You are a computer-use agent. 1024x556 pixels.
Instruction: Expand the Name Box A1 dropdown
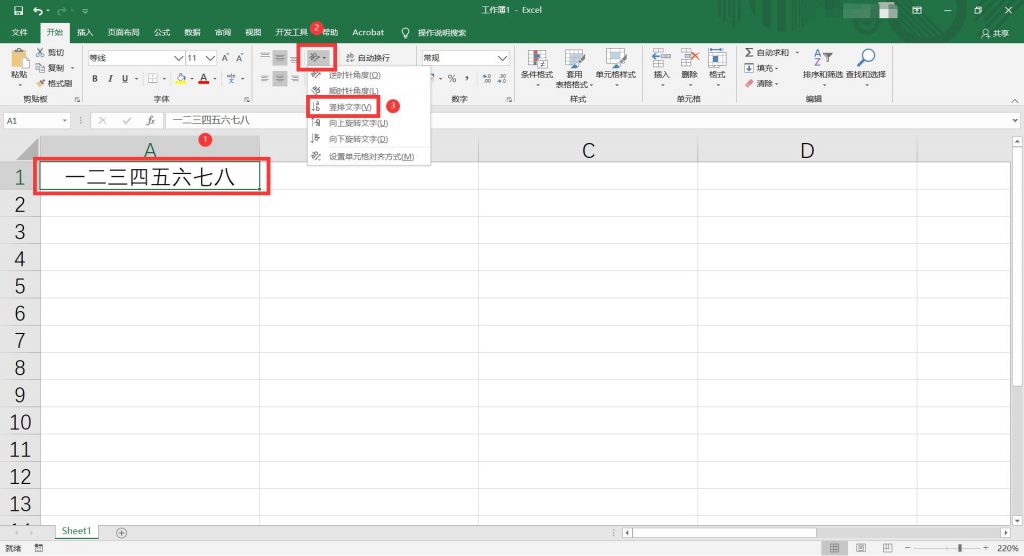click(x=64, y=121)
